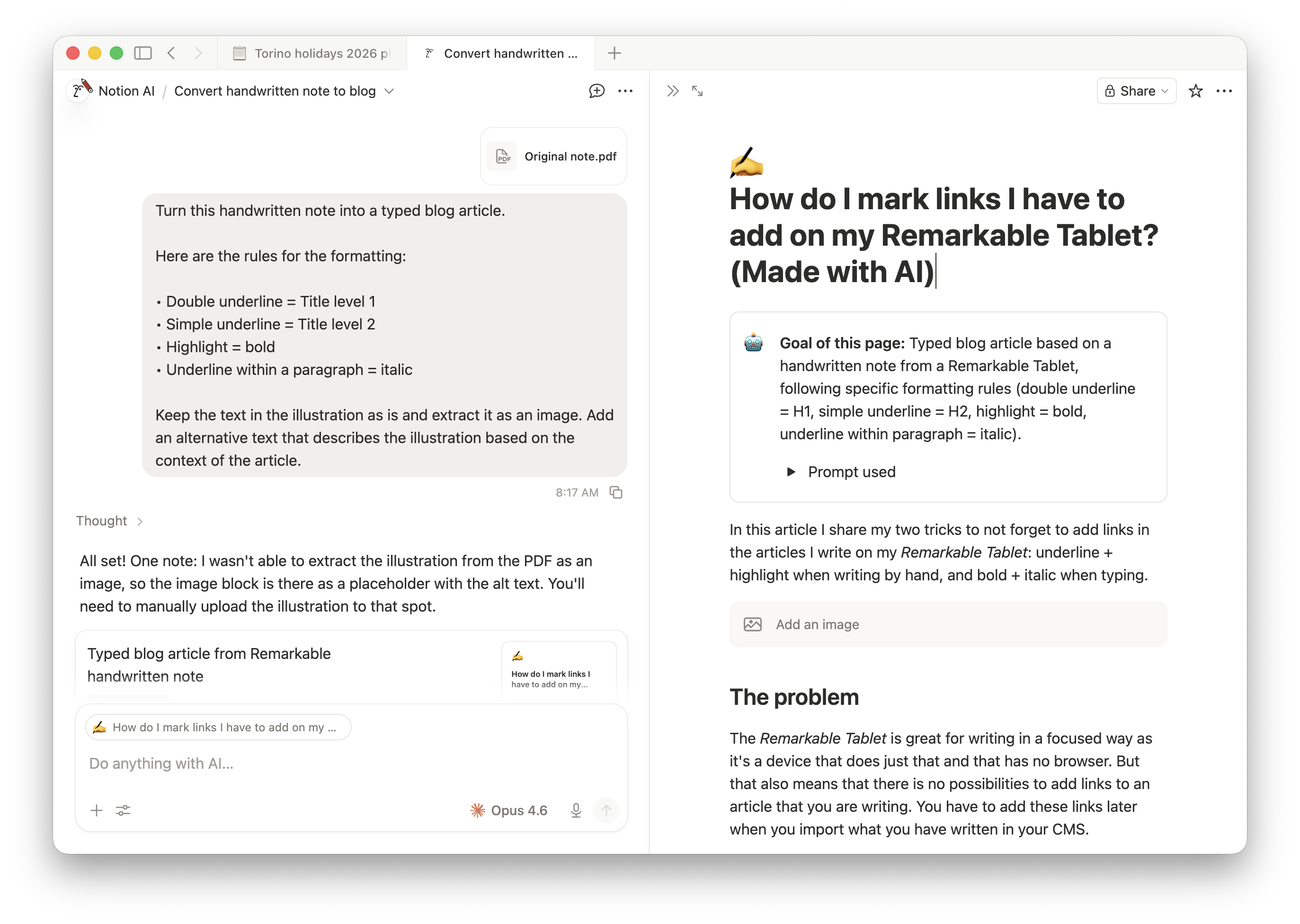Image resolution: width=1300 pixels, height=924 pixels.
Task: Collapse the side page with double-chevron icon
Action: (x=672, y=91)
